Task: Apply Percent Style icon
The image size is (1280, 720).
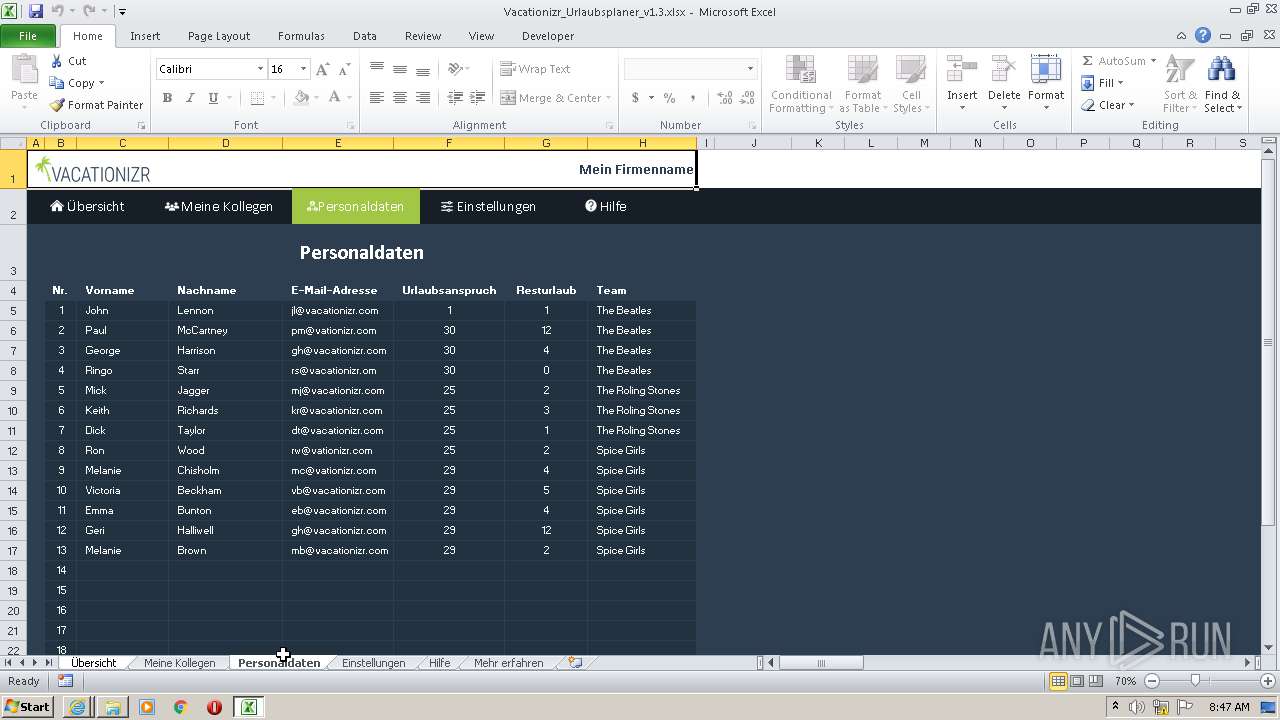Action: click(669, 98)
